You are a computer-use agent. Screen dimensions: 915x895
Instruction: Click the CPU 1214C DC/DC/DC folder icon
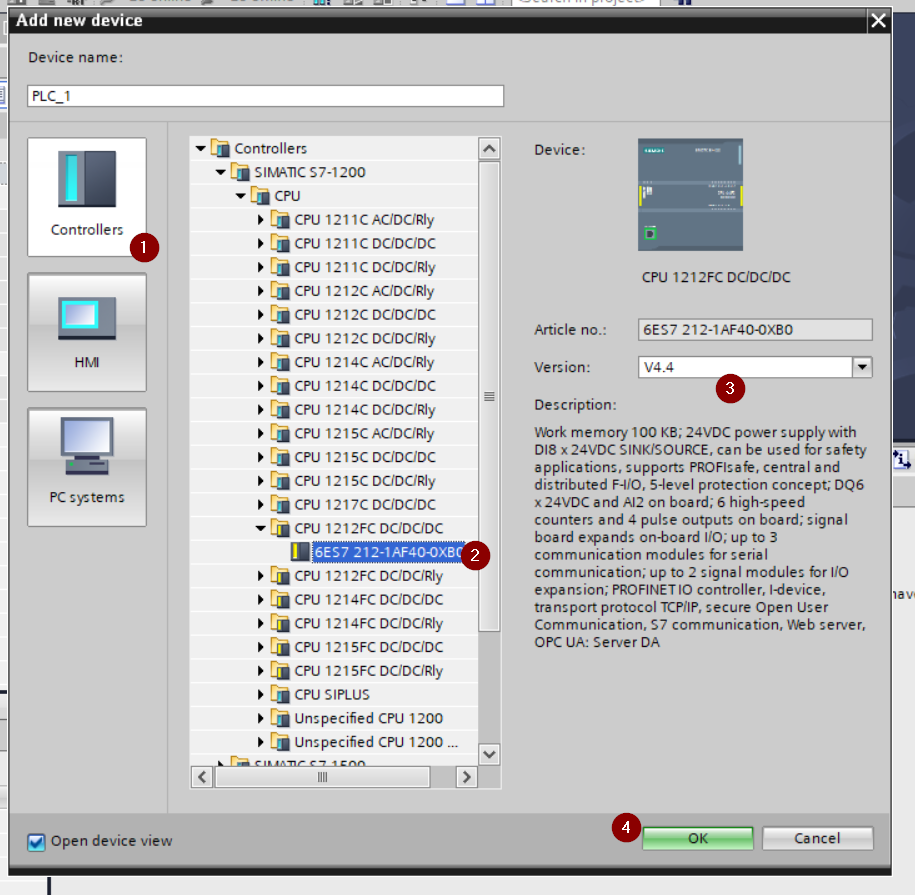click(x=280, y=386)
